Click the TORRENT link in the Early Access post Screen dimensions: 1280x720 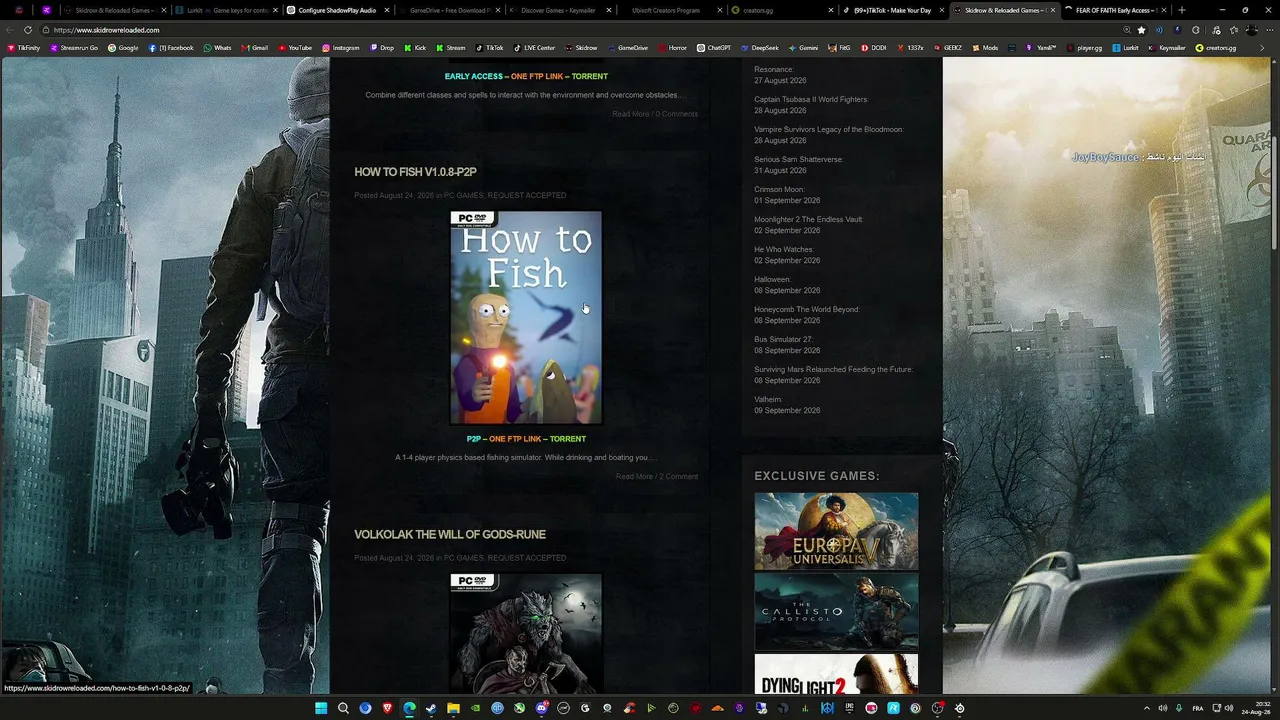click(x=589, y=77)
